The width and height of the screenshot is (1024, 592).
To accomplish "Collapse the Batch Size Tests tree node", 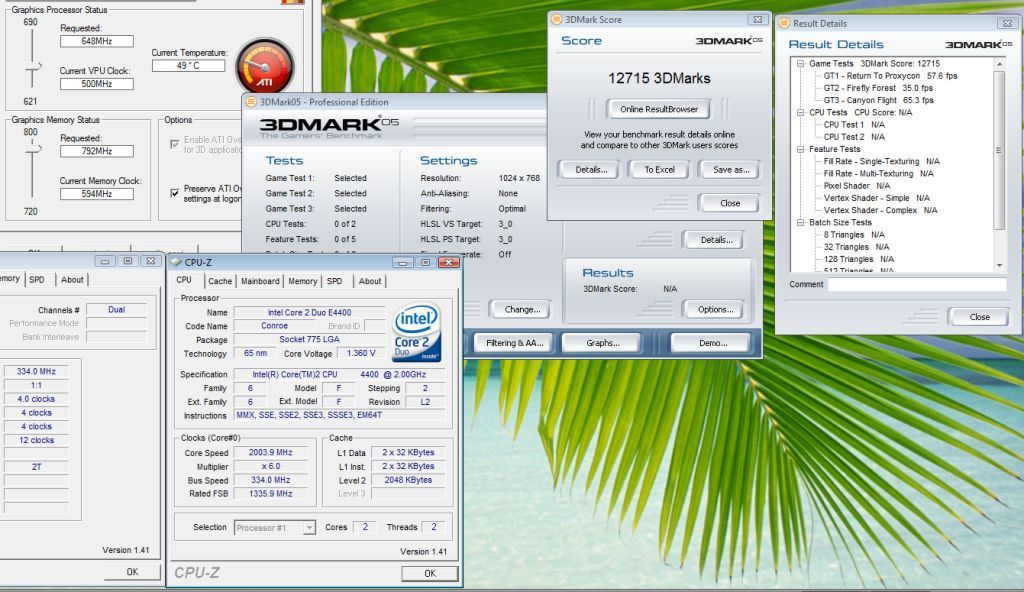I will tap(800, 222).
